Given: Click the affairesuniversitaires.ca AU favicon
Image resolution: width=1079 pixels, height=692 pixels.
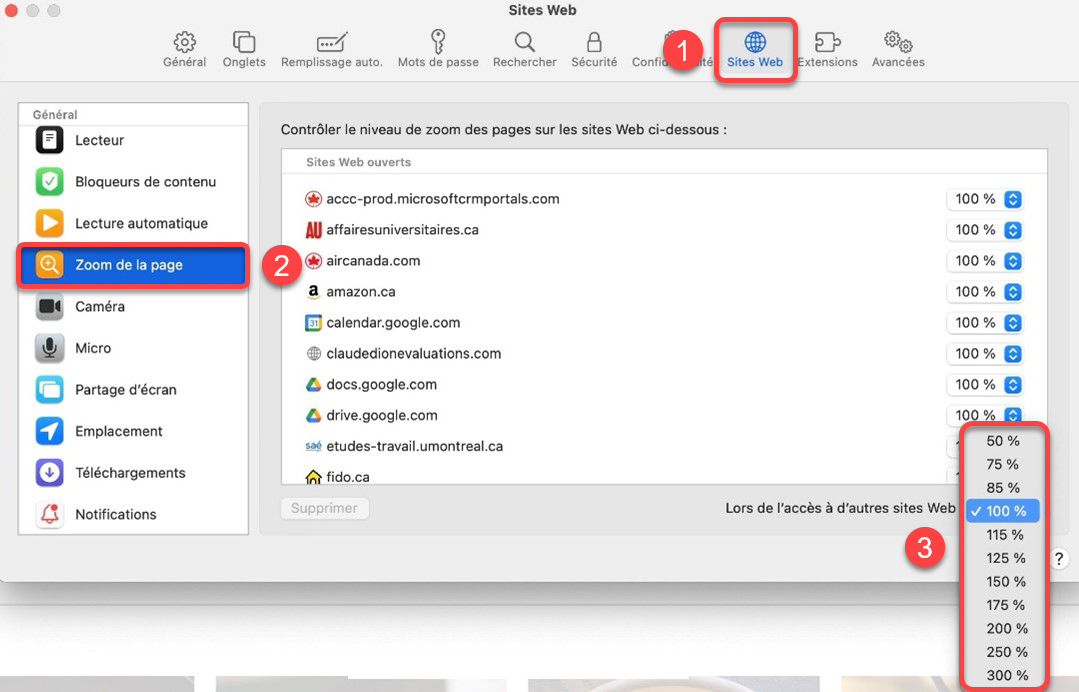Looking at the screenshot, I should [x=313, y=230].
